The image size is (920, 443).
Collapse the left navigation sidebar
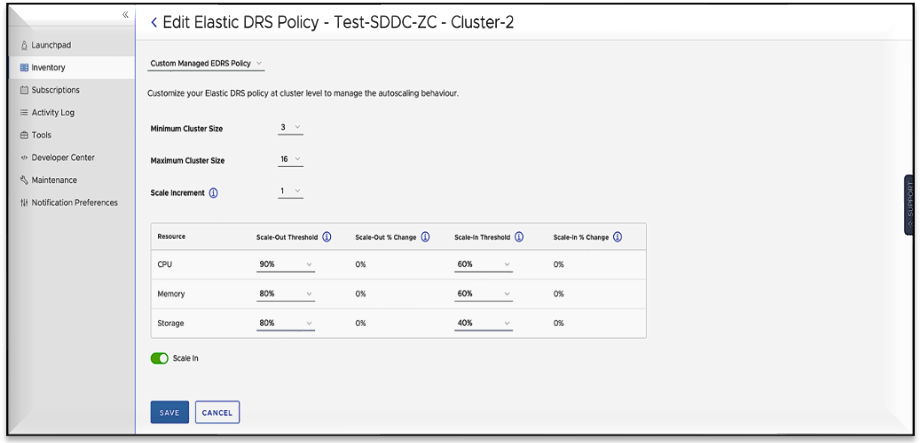coord(125,15)
